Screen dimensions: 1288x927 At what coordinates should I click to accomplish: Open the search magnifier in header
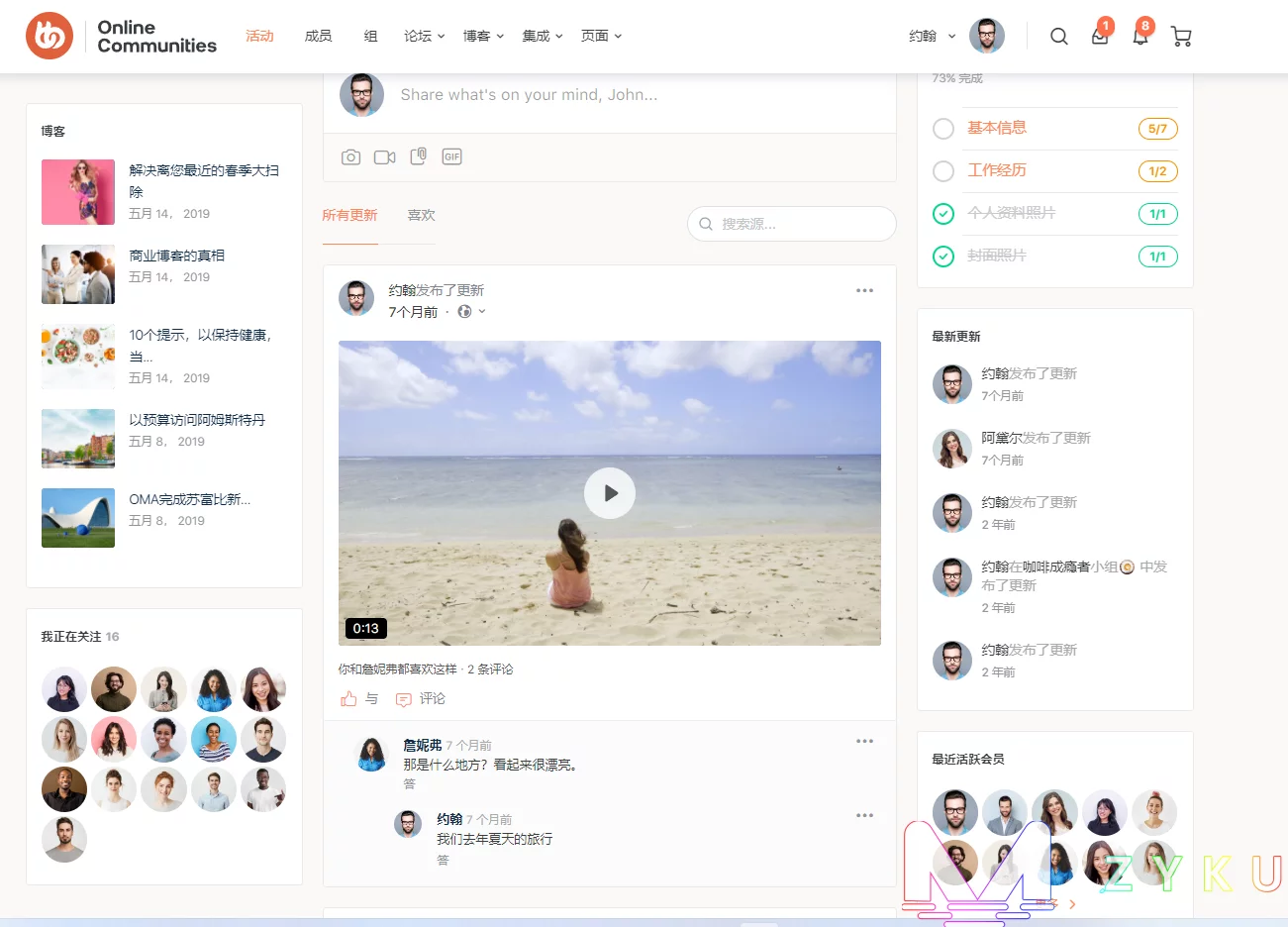tap(1058, 37)
